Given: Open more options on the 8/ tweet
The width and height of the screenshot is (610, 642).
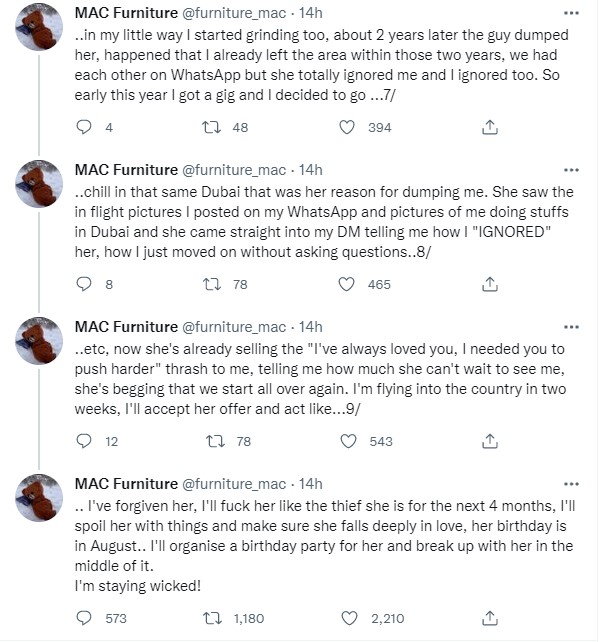Looking at the screenshot, I should (572, 169).
